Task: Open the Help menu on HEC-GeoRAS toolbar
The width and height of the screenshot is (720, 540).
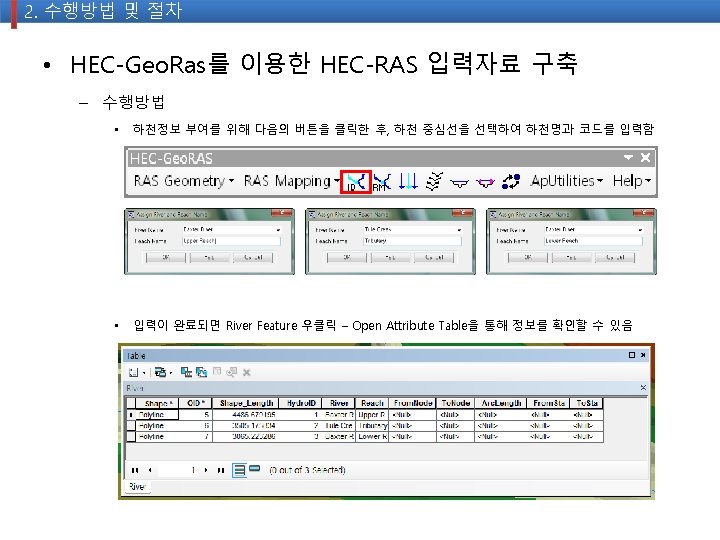Action: (x=632, y=181)
